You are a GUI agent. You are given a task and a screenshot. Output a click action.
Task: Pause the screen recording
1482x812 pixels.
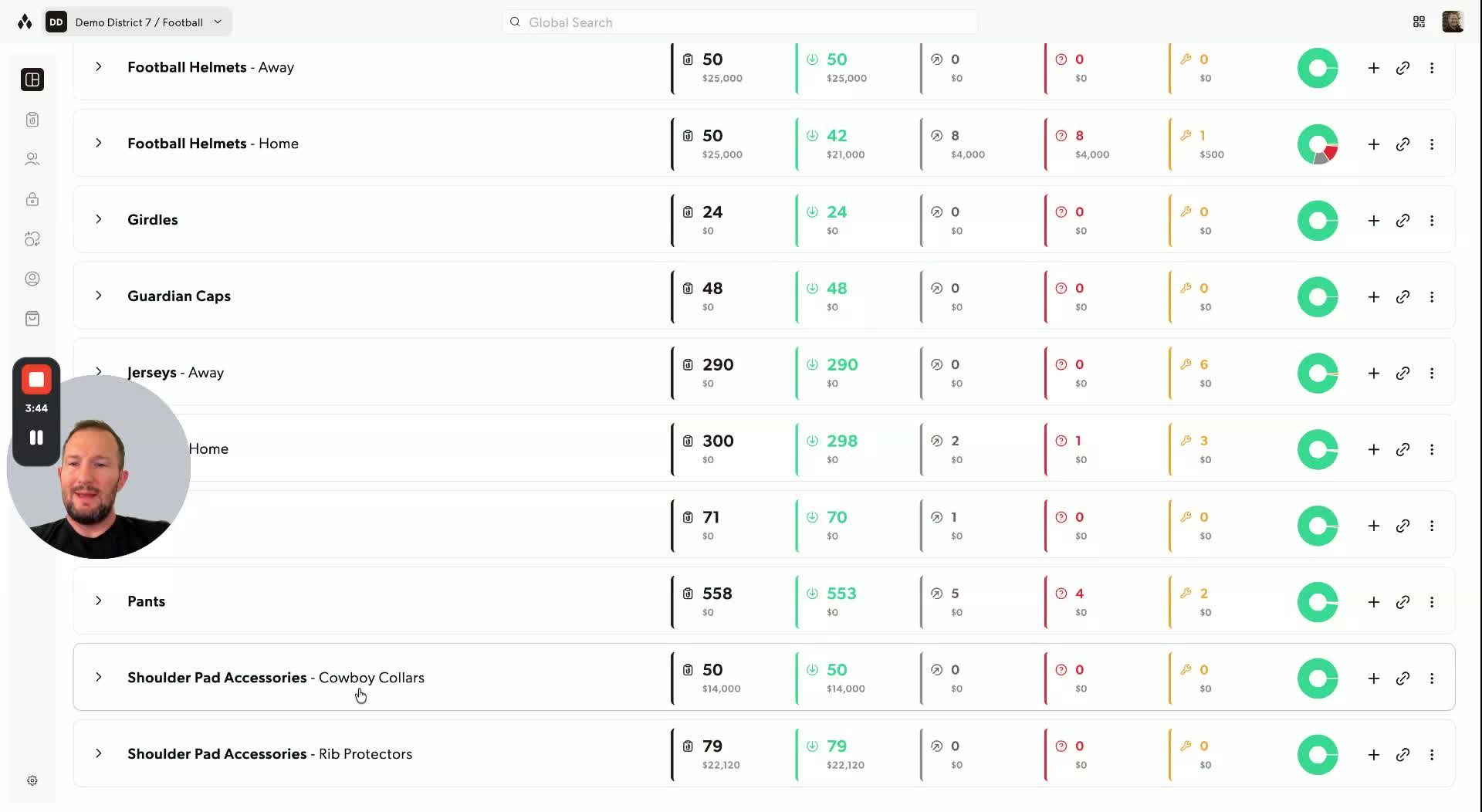(36, 438)
